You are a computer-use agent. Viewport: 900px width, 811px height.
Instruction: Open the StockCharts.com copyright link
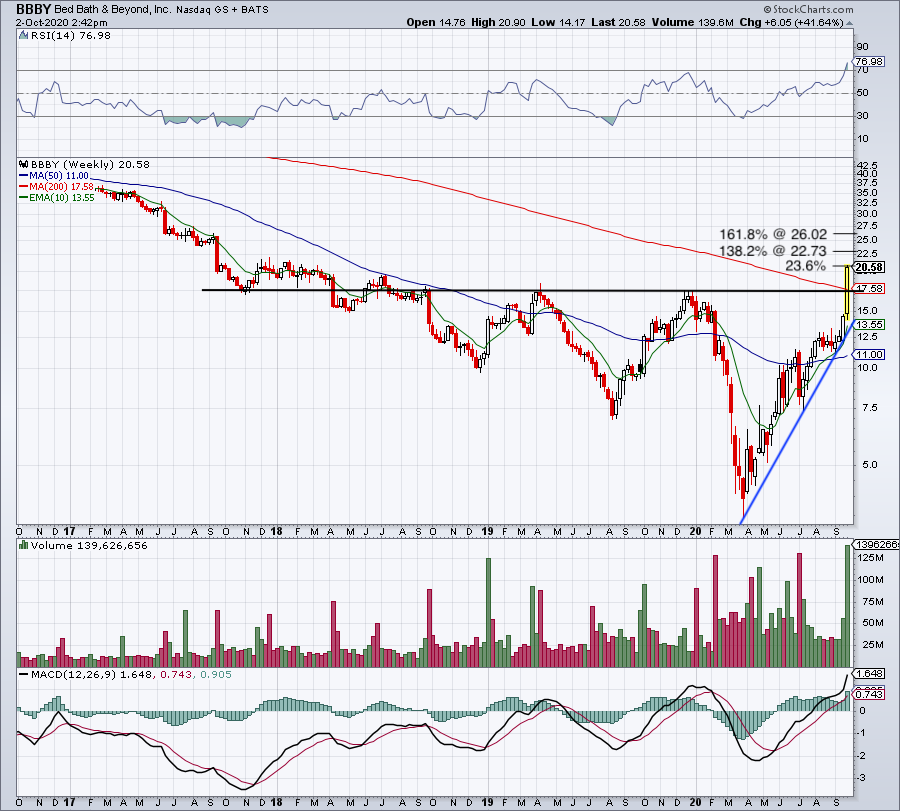point(808,9)
